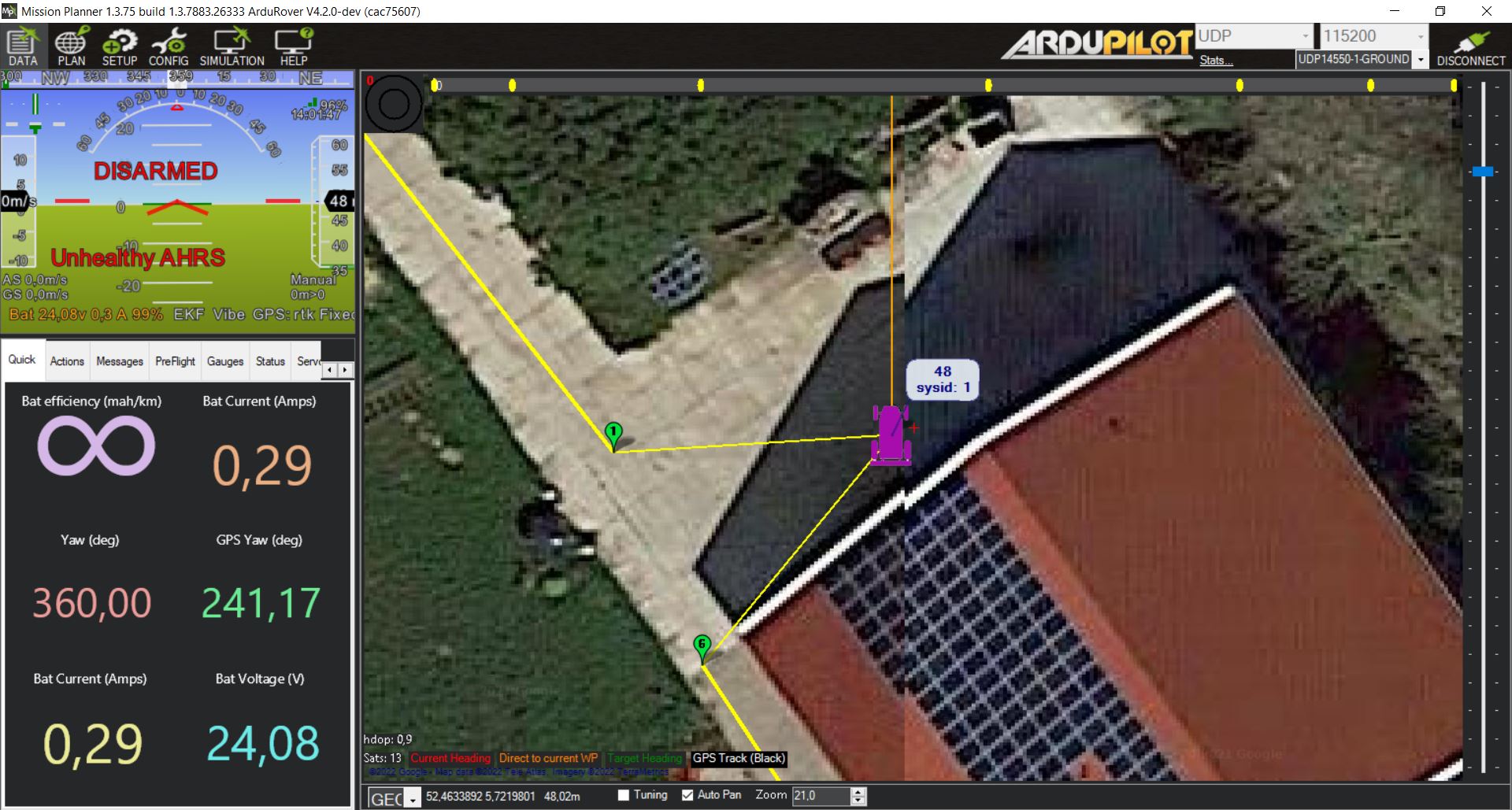
Task: Open the HELP screen
Action: (292, 45)
